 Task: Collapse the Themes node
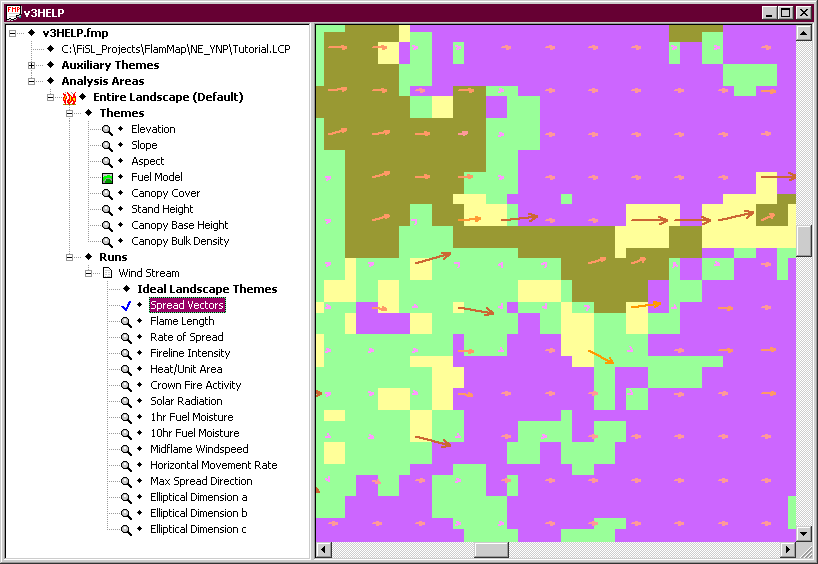[x=69, y=113]
